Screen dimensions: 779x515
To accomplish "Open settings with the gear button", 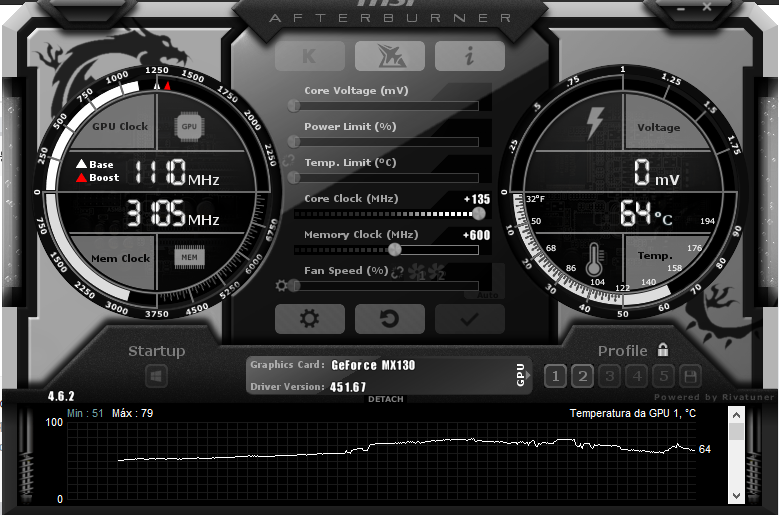I will click(310, 318).
